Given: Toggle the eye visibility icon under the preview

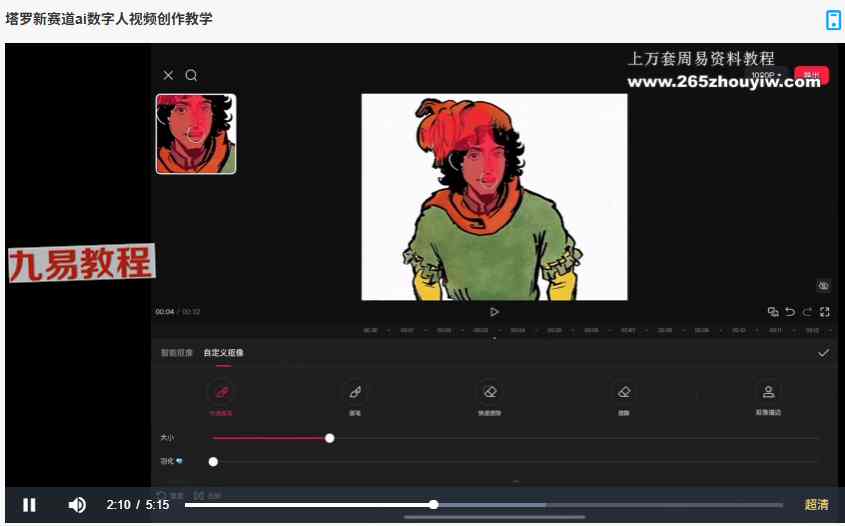Looking at the screenshot, I should pos(823,286).
